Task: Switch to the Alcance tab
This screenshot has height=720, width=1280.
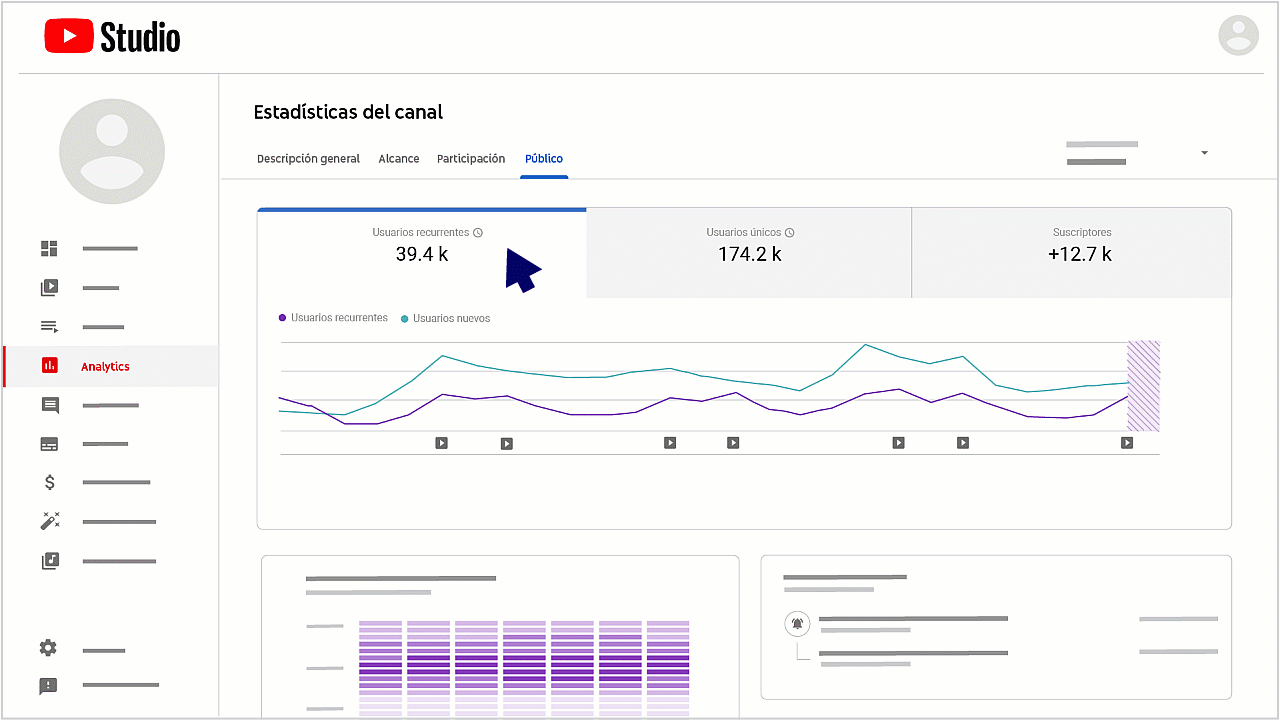Action: (399, 158)
